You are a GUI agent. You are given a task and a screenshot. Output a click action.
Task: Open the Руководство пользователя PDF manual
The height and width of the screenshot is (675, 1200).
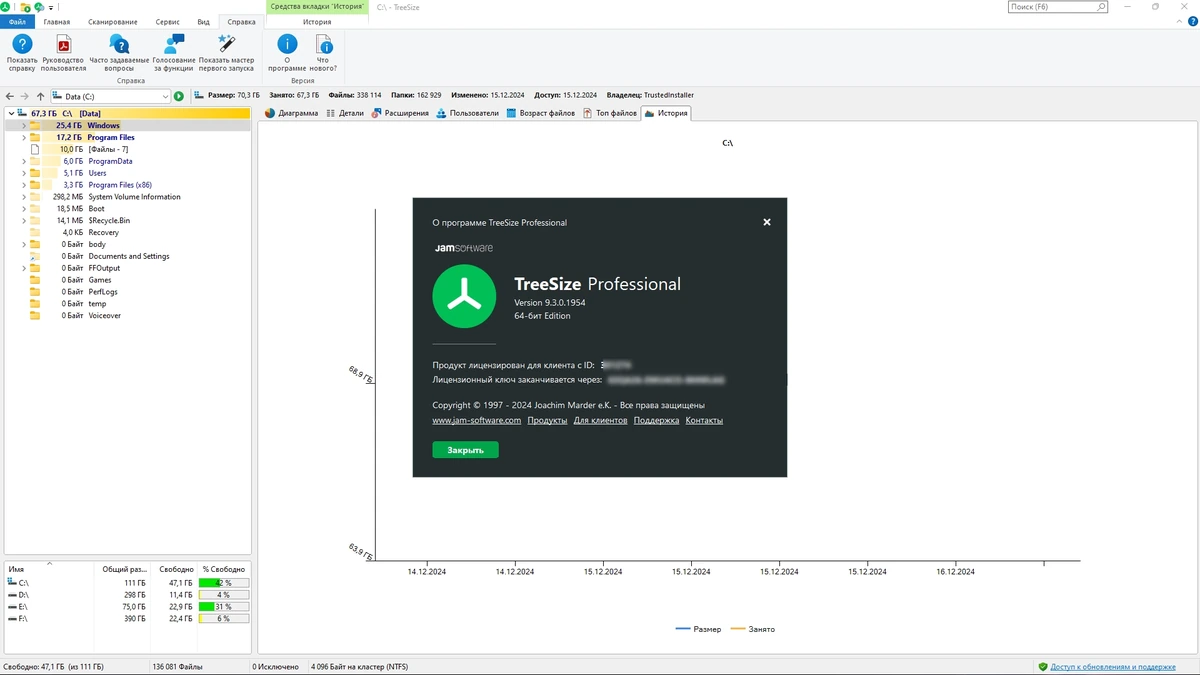(x=63, y=44)
